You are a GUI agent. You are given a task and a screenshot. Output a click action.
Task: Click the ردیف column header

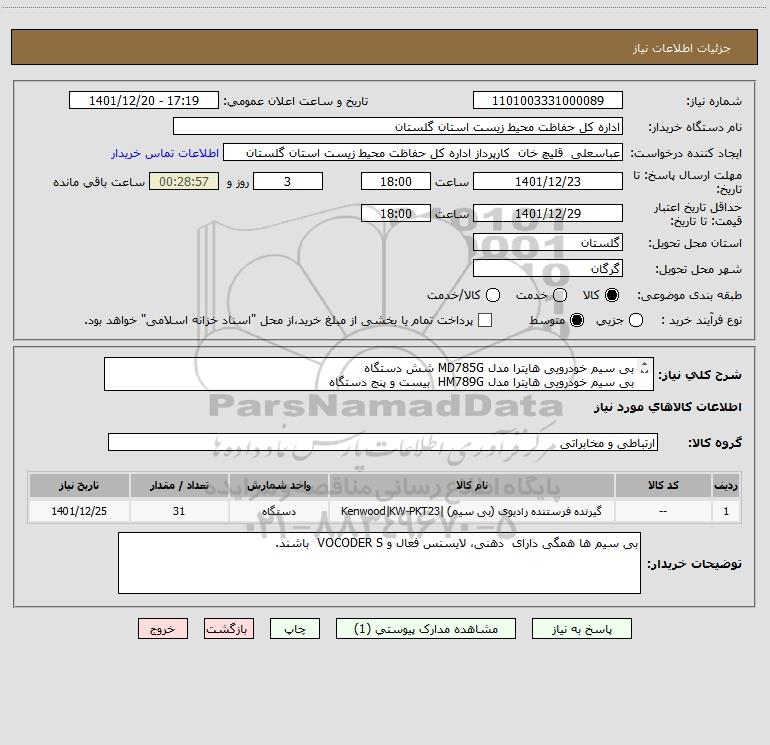click(x=726, y=485)
